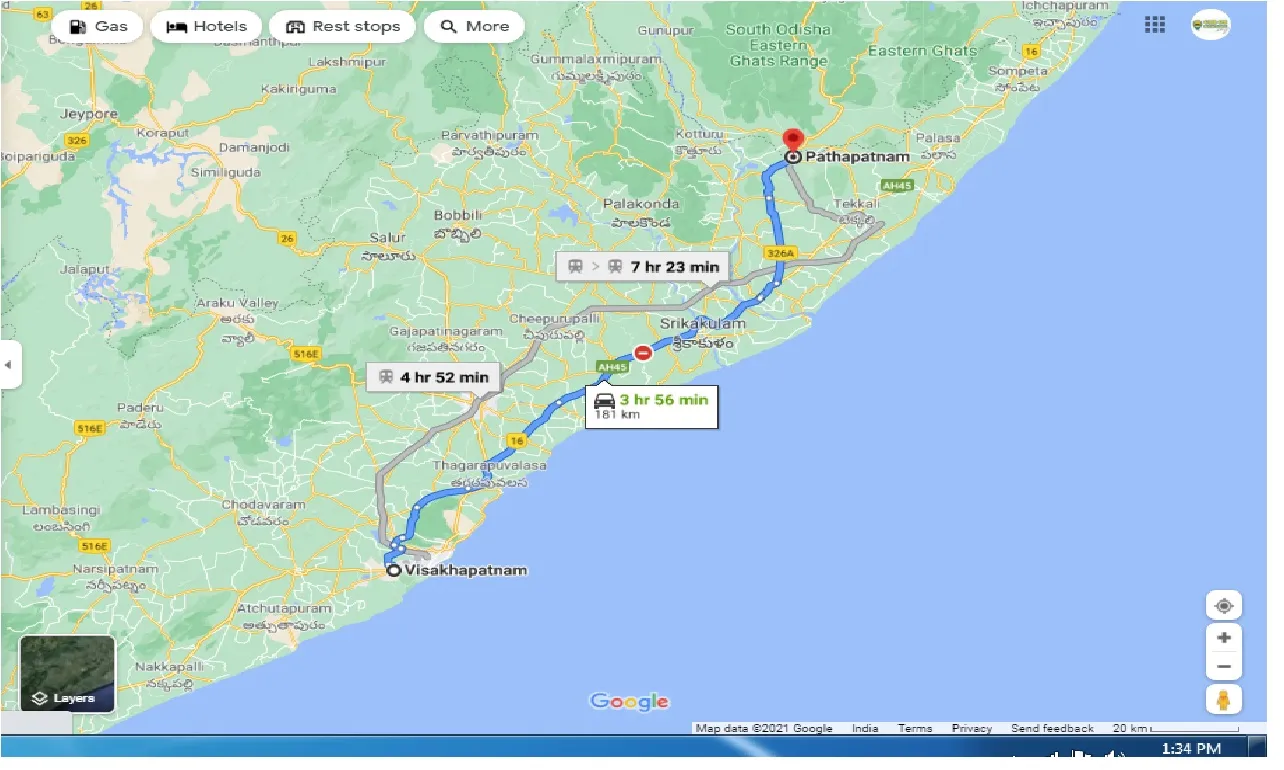The image size is (1284, 770).
Task: Click the Eastern Ghats label
Action: click(923, 51)
